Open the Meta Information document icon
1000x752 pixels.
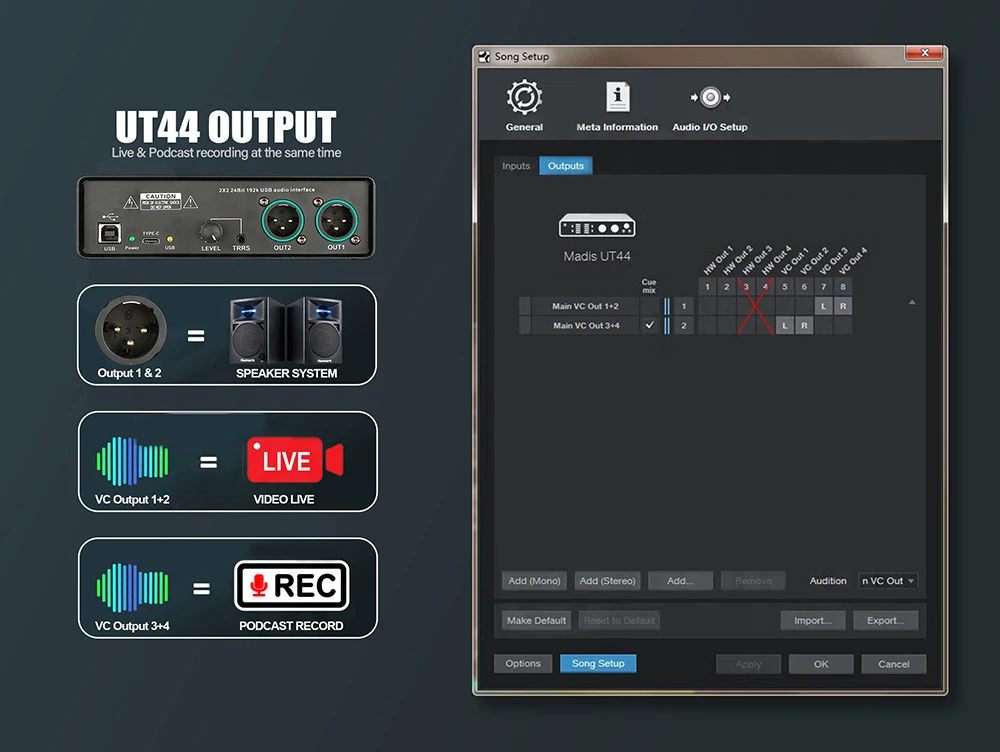click(617, 98)
